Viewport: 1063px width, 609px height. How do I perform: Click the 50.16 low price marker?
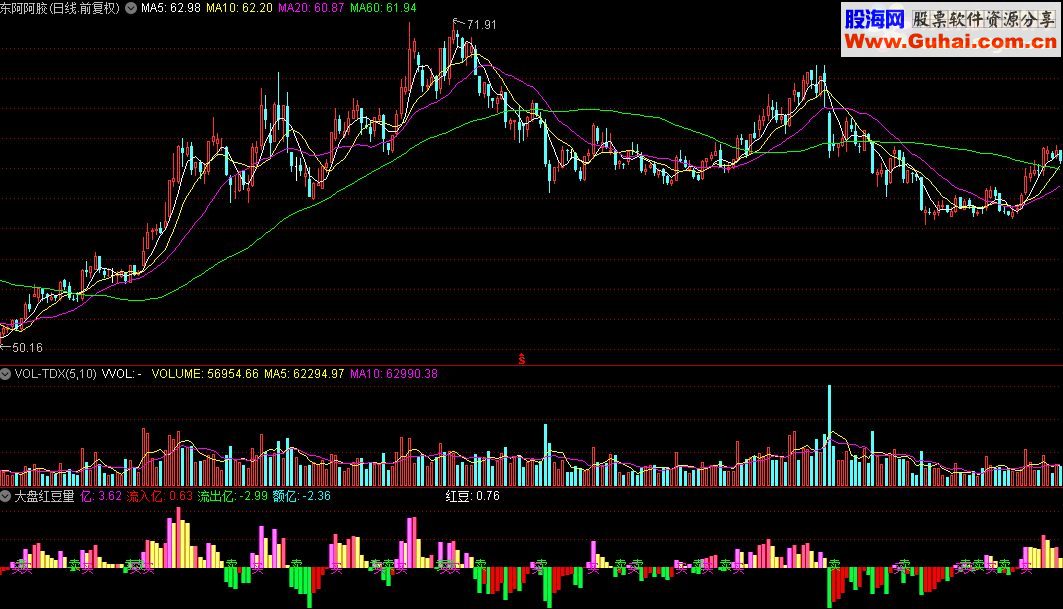click(x=27, y=348)
